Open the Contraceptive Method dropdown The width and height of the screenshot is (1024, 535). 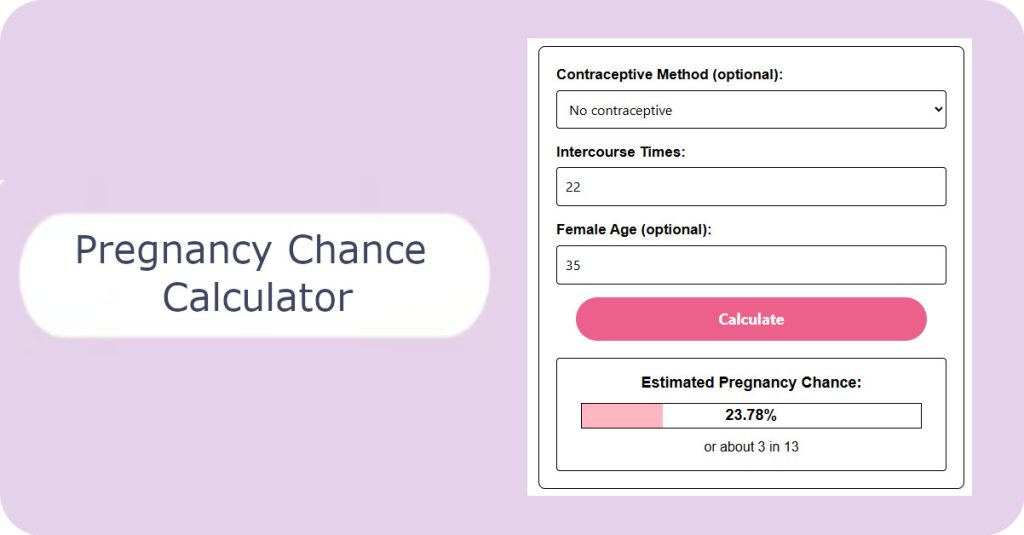[x=751, y=110]
